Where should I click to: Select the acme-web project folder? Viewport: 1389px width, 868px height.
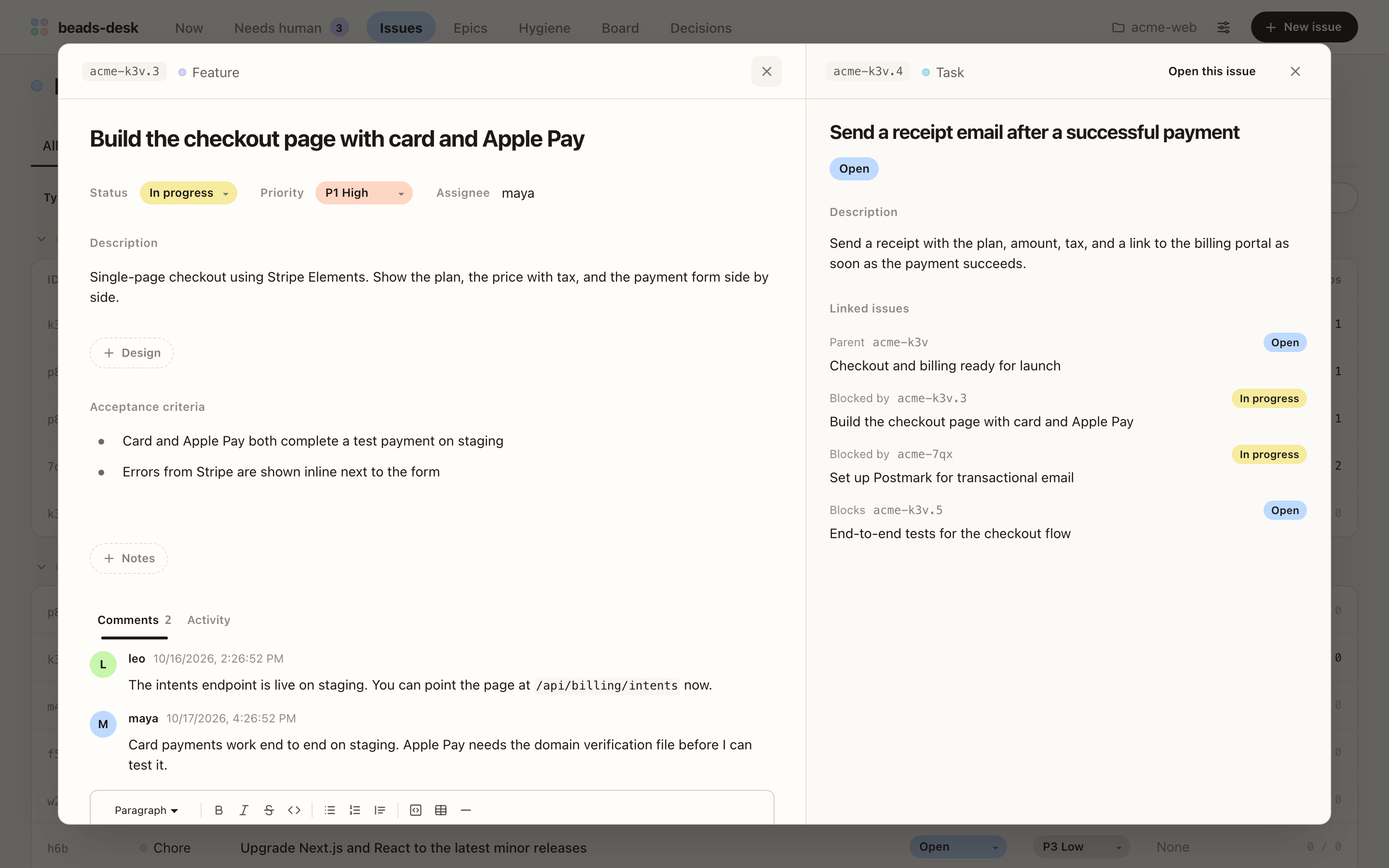point(1154,27)
